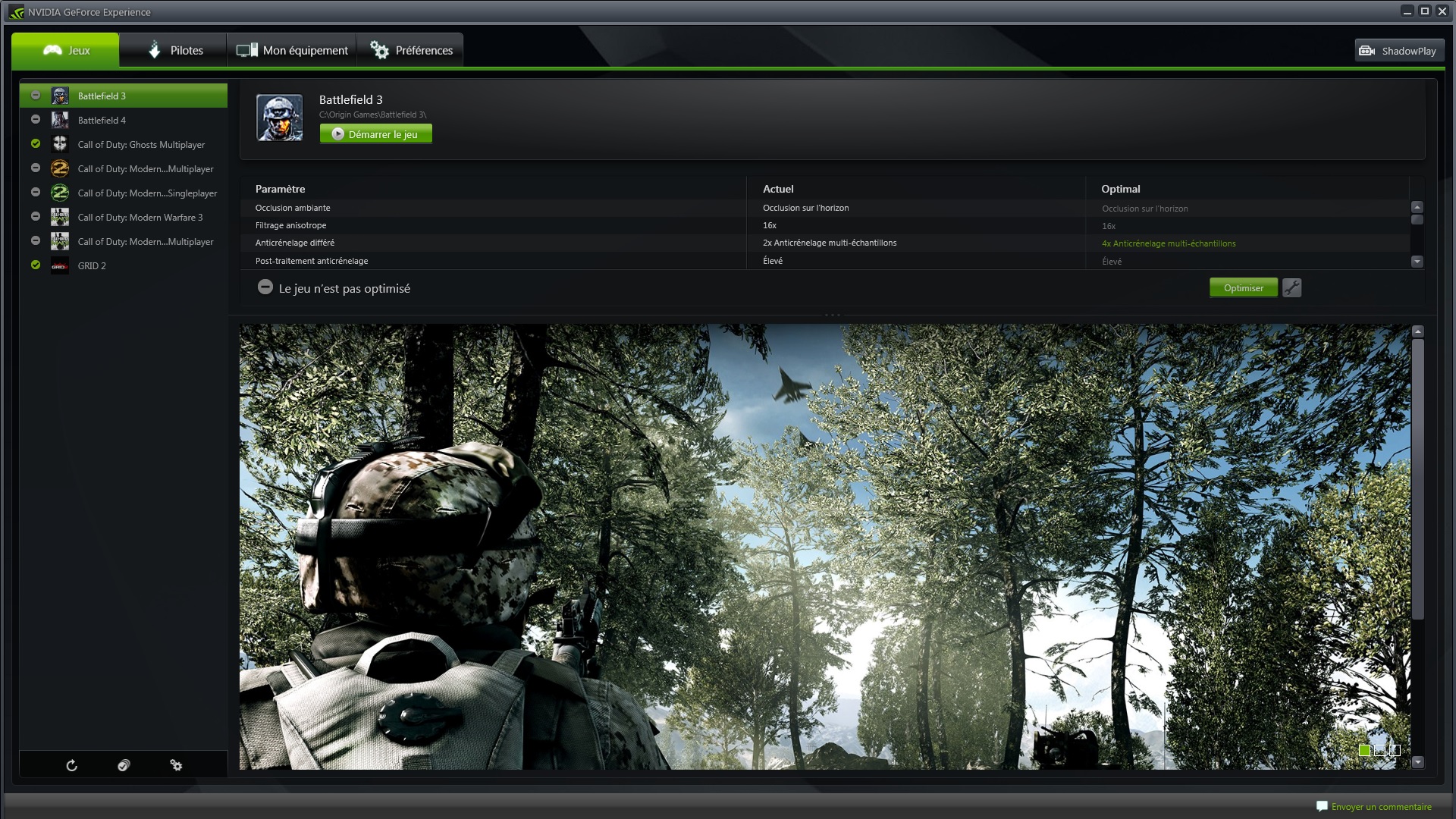Switch to the Pilotes tab
The image size is (1456, 819).
coord(173,50)
